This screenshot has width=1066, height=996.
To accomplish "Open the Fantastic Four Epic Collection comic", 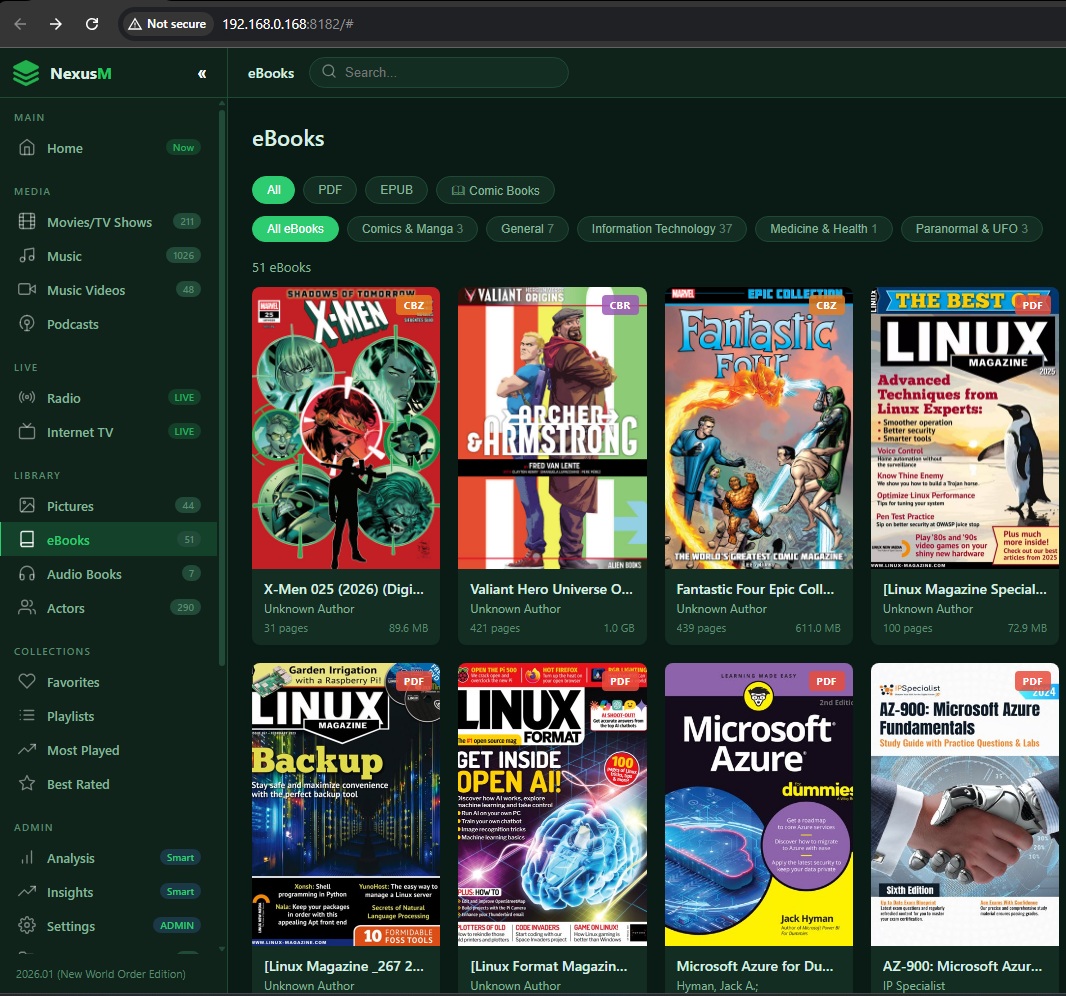I will 759,427.
